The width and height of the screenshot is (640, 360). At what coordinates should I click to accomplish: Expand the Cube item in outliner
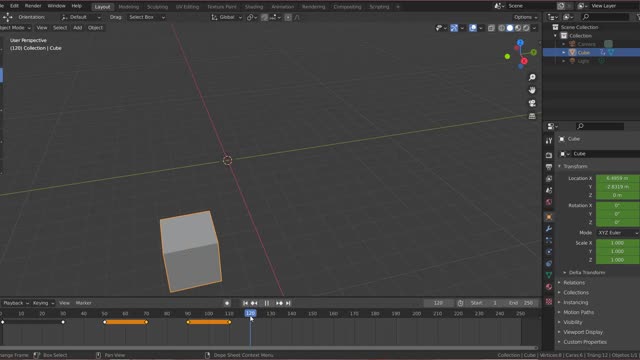(564, 52)
